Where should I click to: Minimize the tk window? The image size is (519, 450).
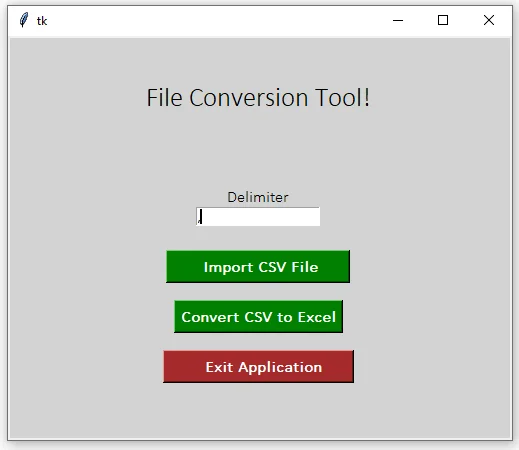[x=398, y=20]
